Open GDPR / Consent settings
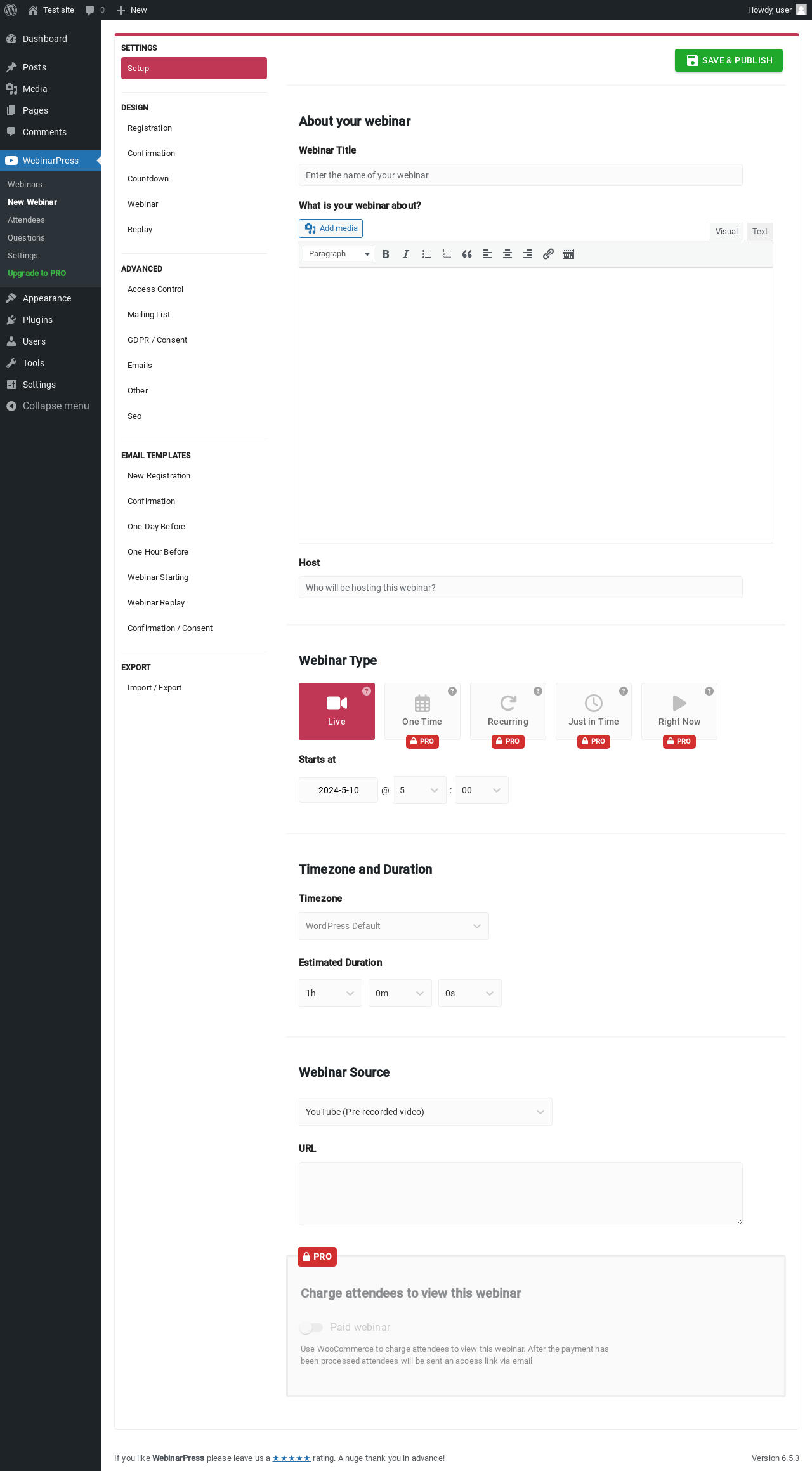The height and width of the screenshot is (1471, 812). (x=194, y=340)
